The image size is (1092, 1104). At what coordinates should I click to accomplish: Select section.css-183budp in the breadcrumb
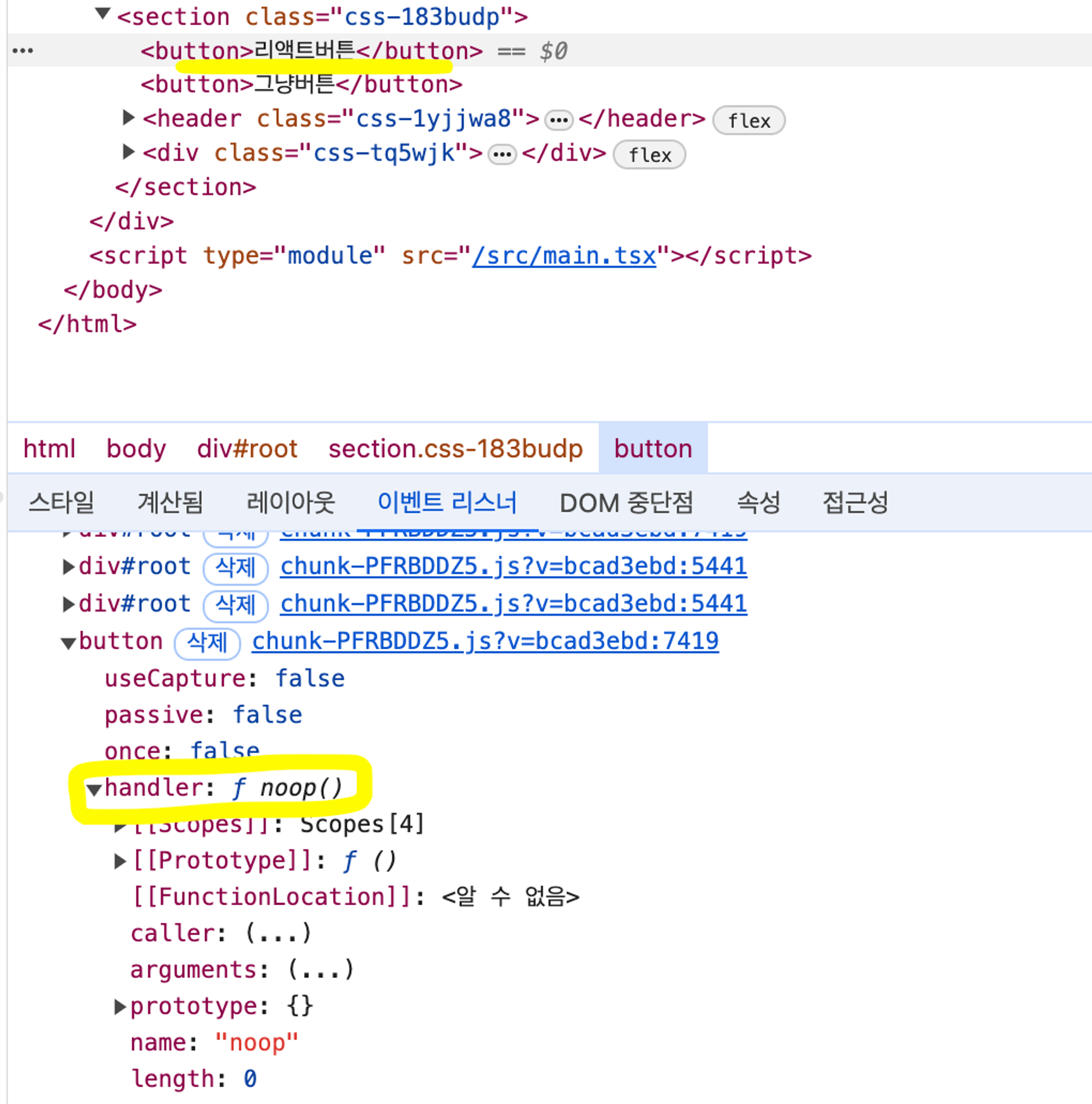pyautogui.click(x=455, y=449)
